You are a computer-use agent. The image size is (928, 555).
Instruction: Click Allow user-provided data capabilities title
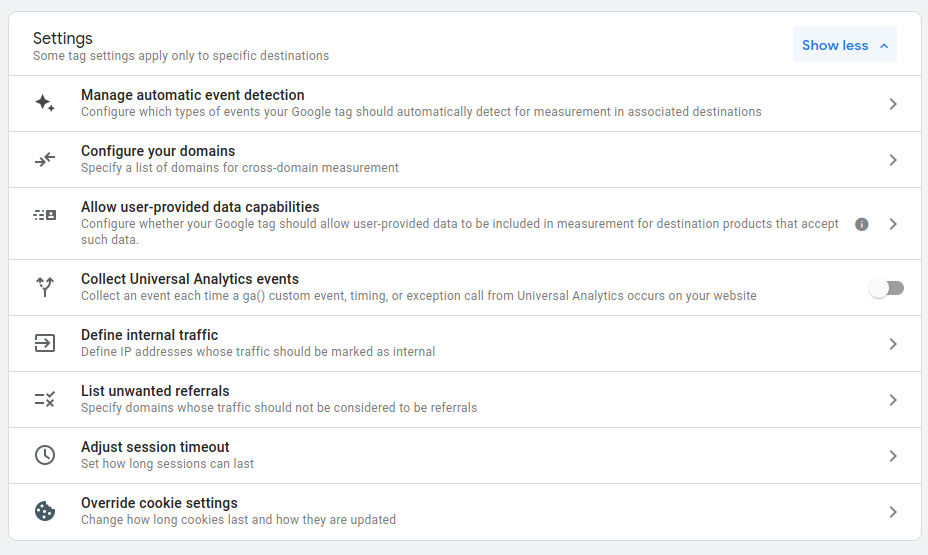[x=200, y=207]
